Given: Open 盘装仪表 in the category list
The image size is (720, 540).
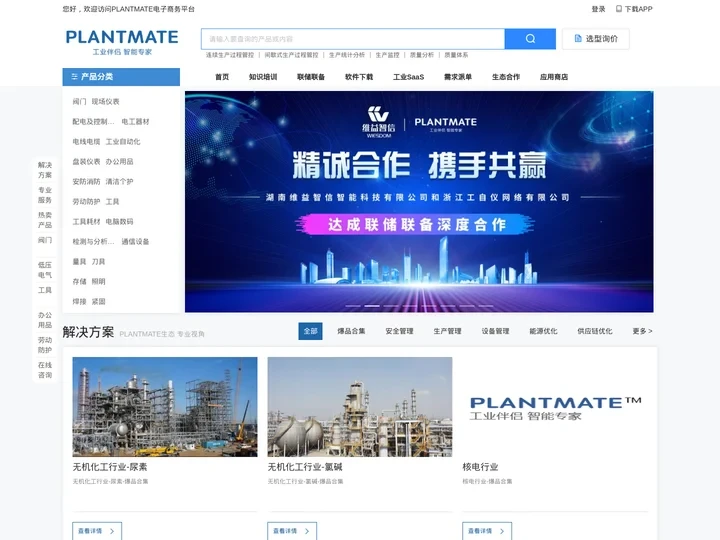Looking at the screenshot, I should [x=86, y=162].
